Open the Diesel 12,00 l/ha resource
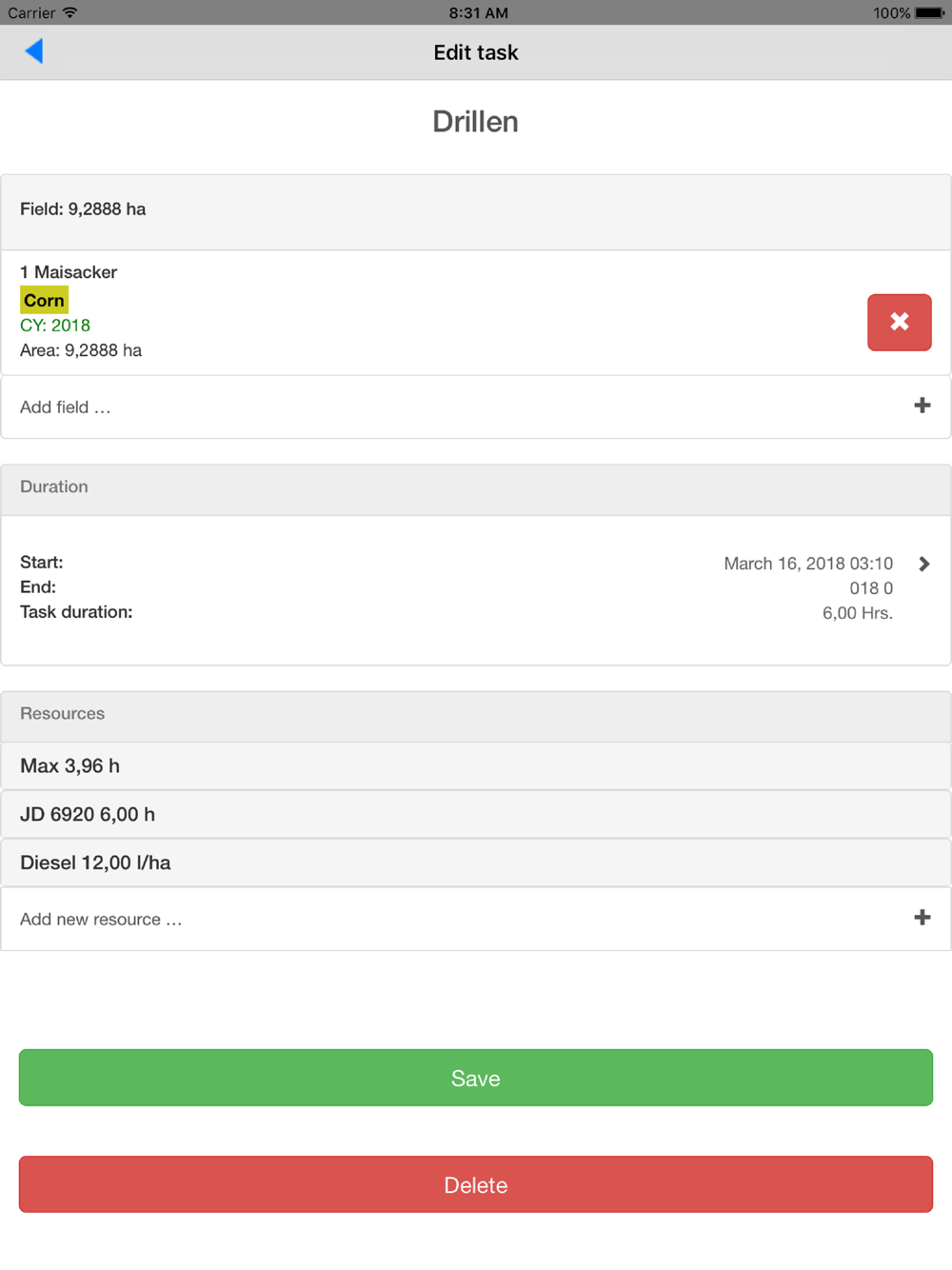952x1270 pixels. pos(95,863)
